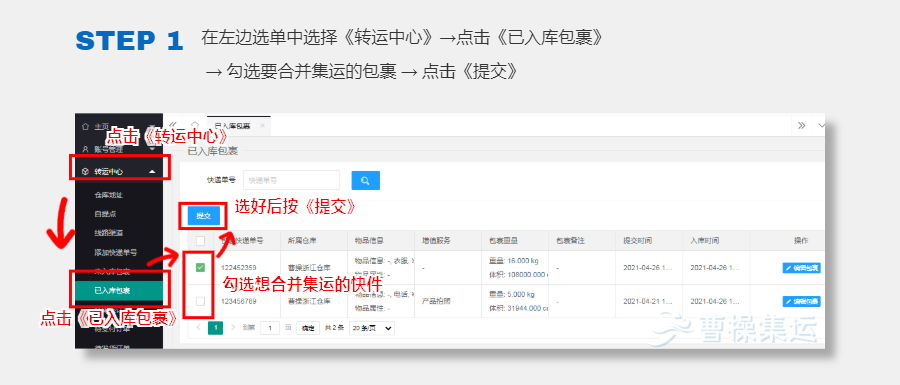The width and height of the screenshot is (900, 385).
Task: Open 仓库地址 in the sidebar
Action: click(x=109, y=195)
